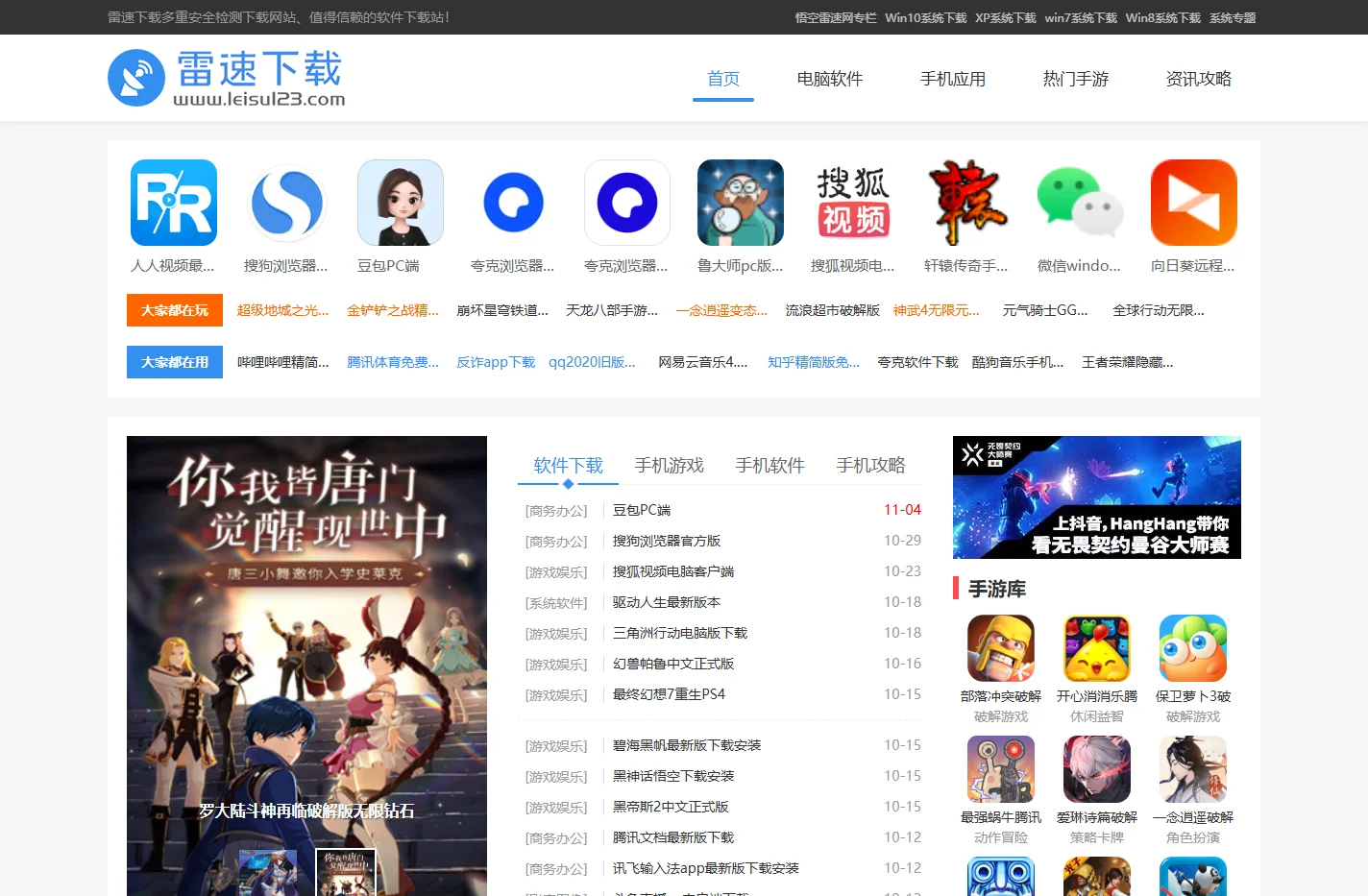Open the 搜狗浏览器官方版 list entry
Image resolution: width=1368 pixels, height=896 pixels.
pyautogui.click(x=667, y=541)
